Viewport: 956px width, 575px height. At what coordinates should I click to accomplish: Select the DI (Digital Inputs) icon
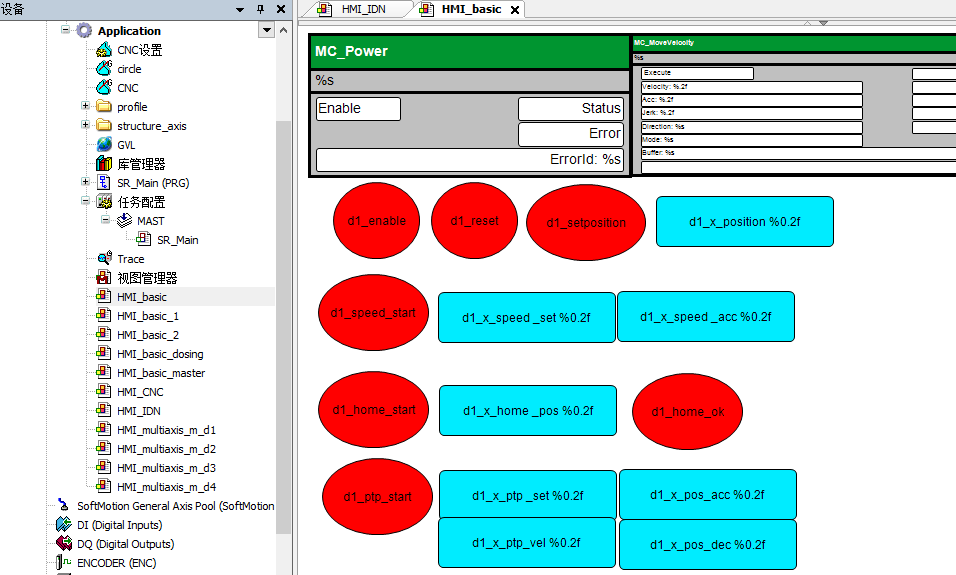pos(64,525)
